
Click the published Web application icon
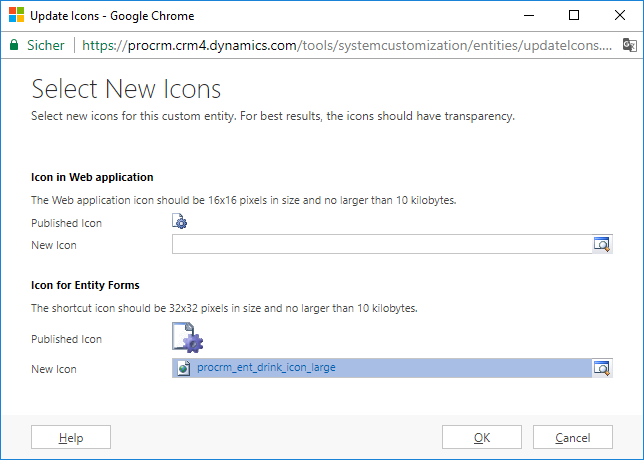pyautogui.click(x=180, y=223)
